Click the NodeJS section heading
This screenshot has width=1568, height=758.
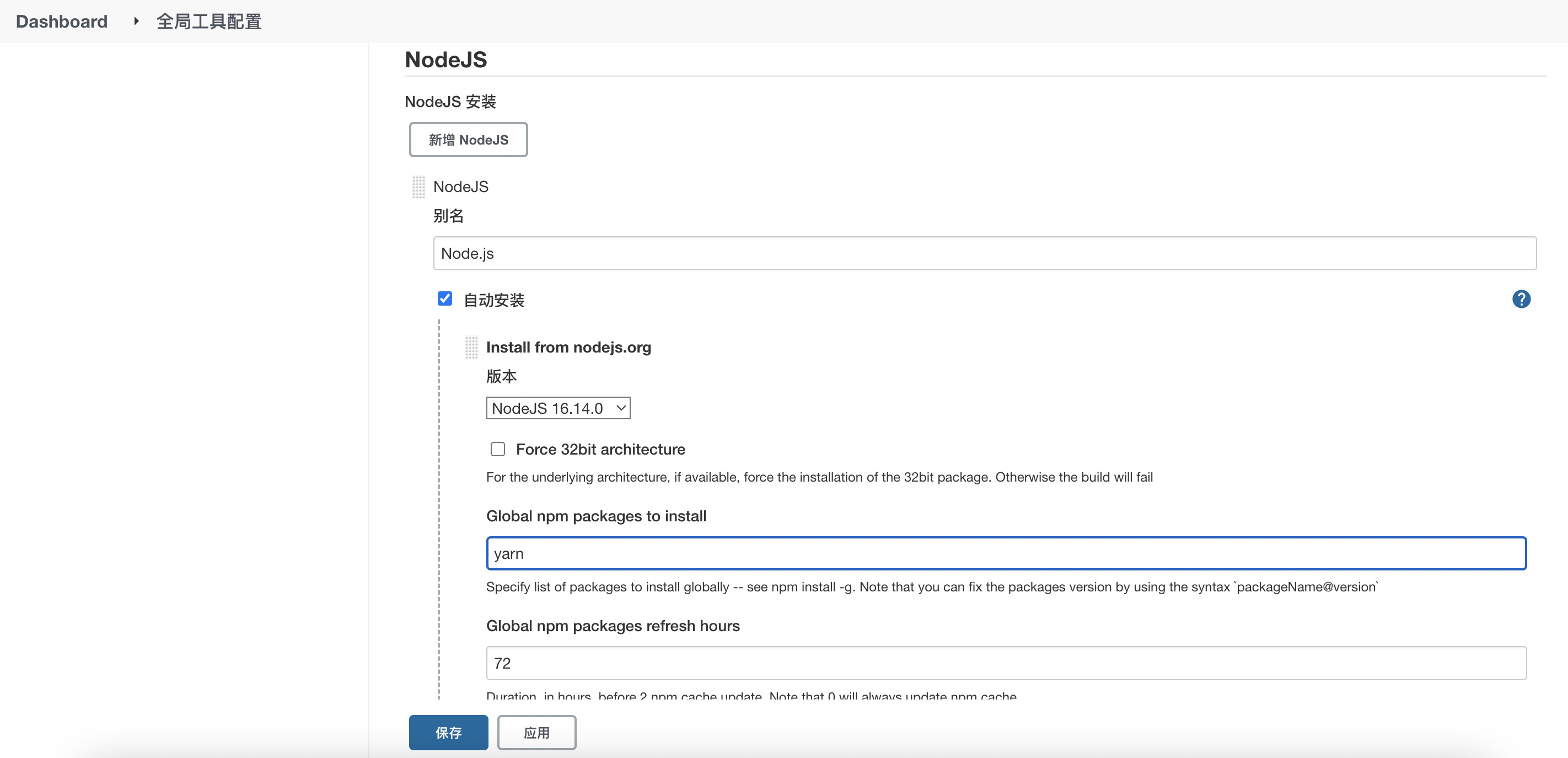click(445, 60)
